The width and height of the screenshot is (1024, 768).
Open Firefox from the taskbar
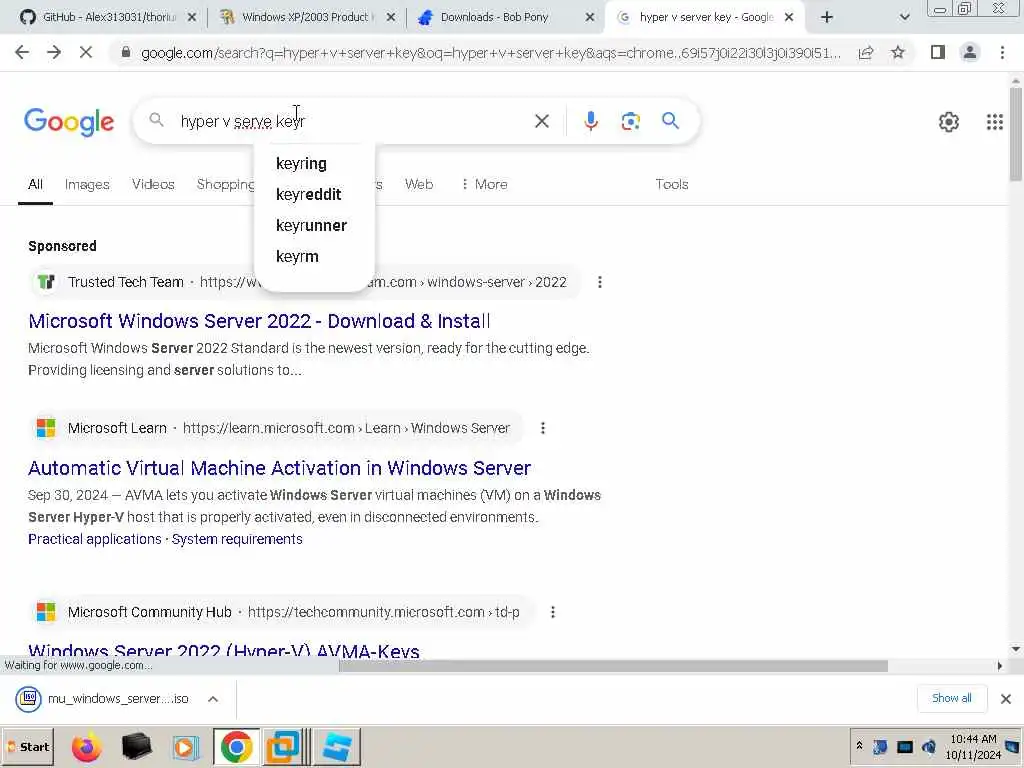[86, 746]
